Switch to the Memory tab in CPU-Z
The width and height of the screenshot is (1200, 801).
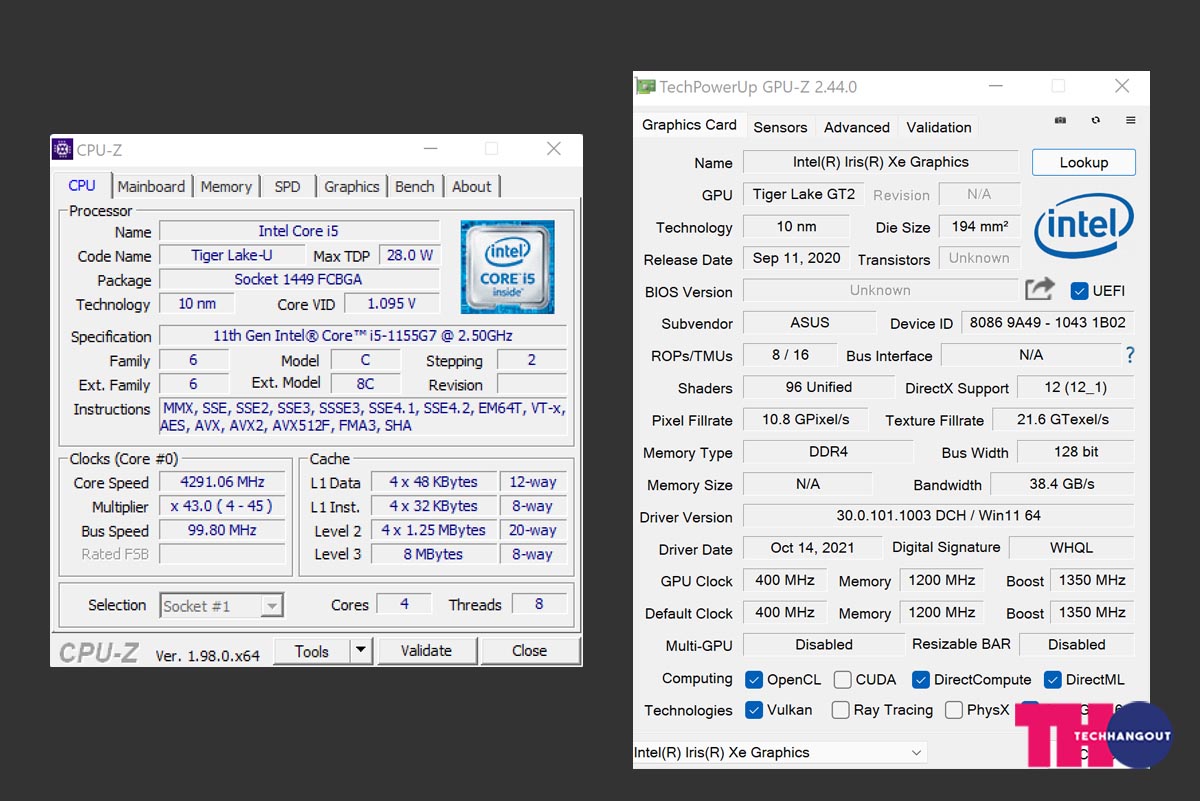point(226,187)
